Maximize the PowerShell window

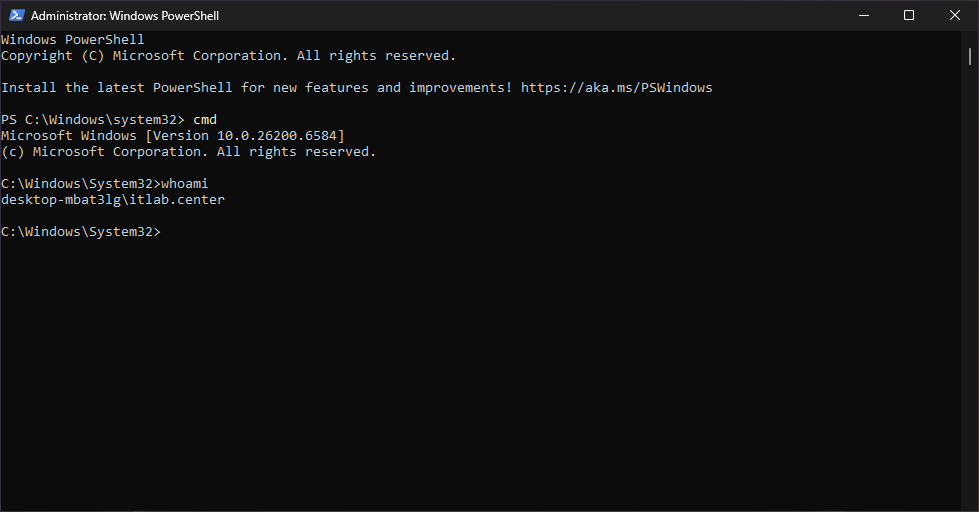[x=909, y=16]
